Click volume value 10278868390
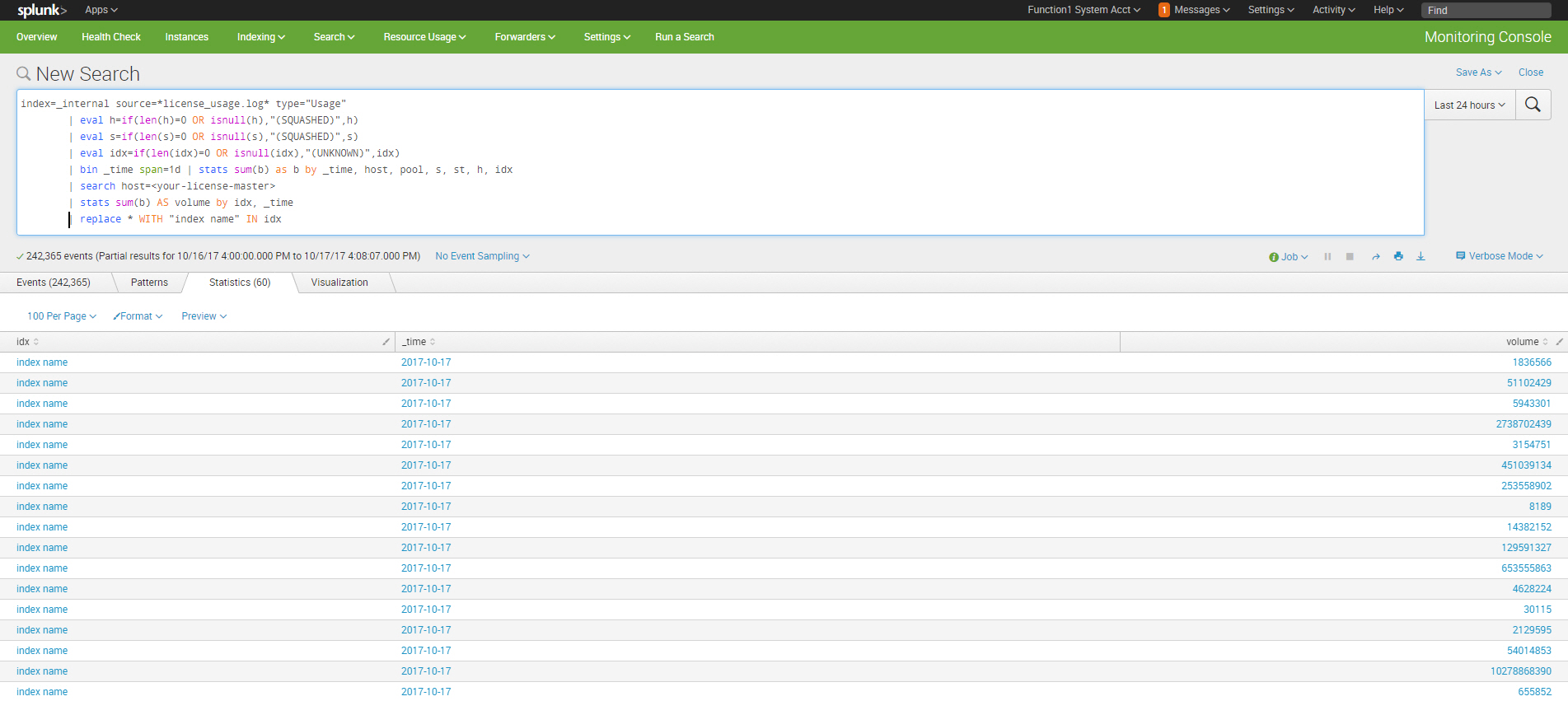 click(x=1521, y=671)
